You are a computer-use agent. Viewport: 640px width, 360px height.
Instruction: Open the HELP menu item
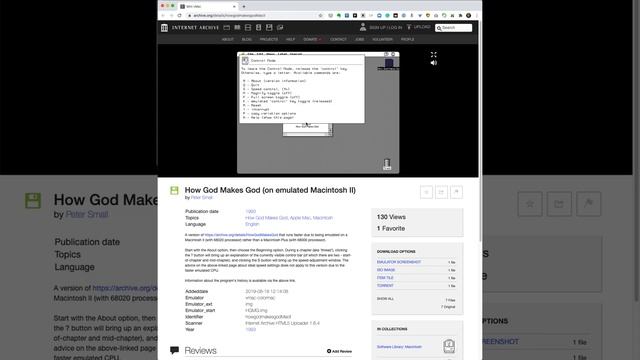290,40
